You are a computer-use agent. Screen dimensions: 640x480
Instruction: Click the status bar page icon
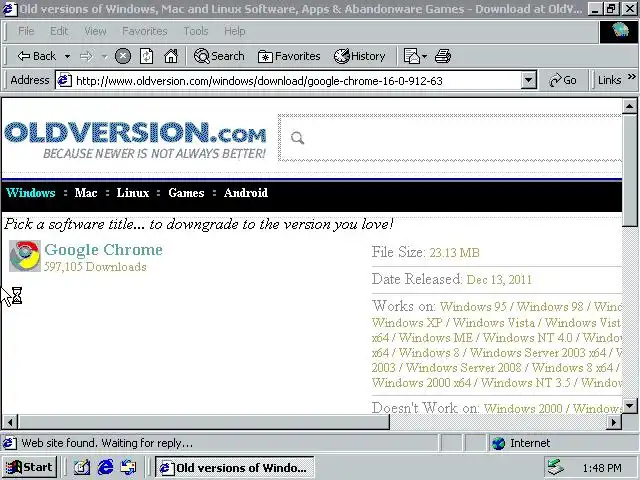click(x=10, y=443)
